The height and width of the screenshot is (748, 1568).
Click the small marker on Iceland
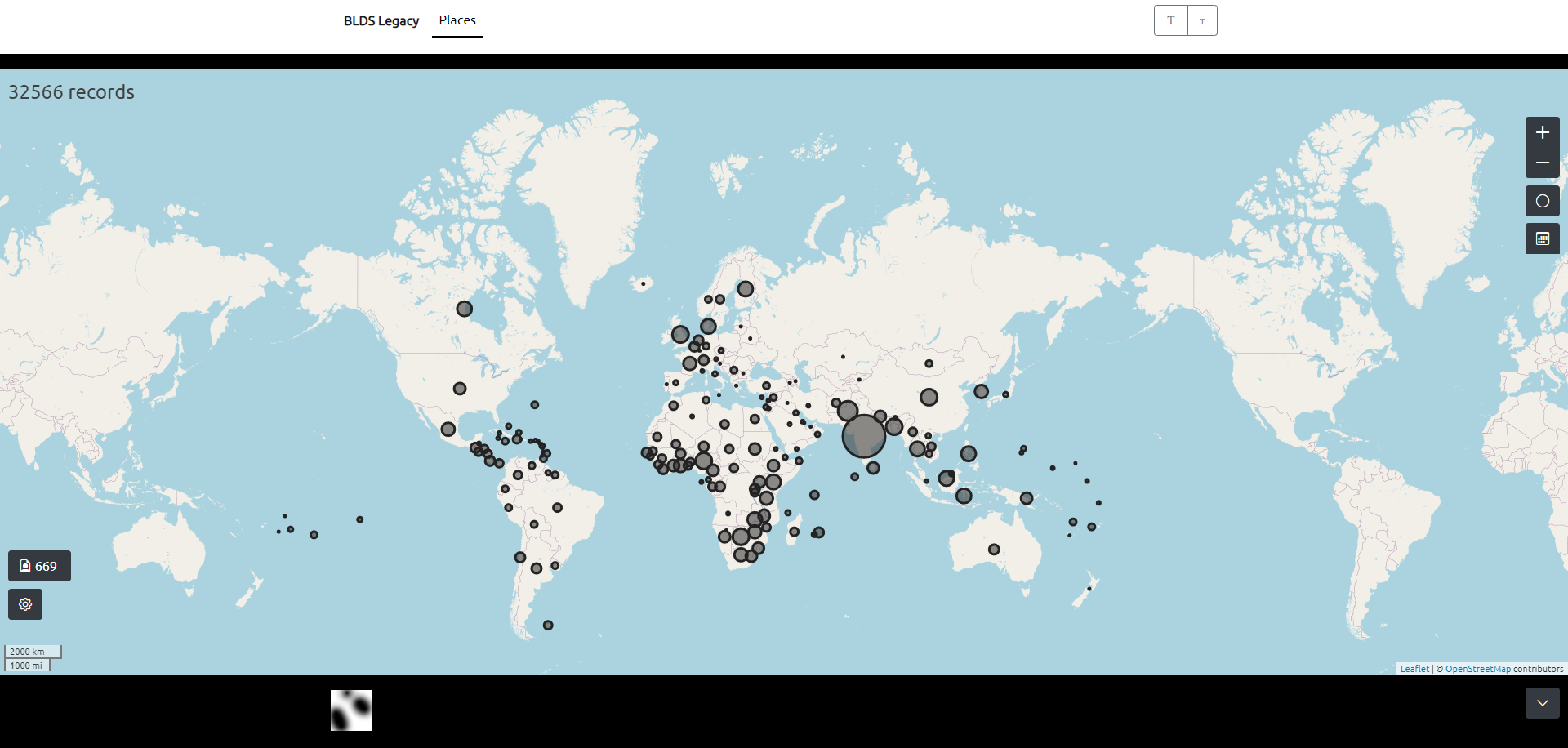643,284
